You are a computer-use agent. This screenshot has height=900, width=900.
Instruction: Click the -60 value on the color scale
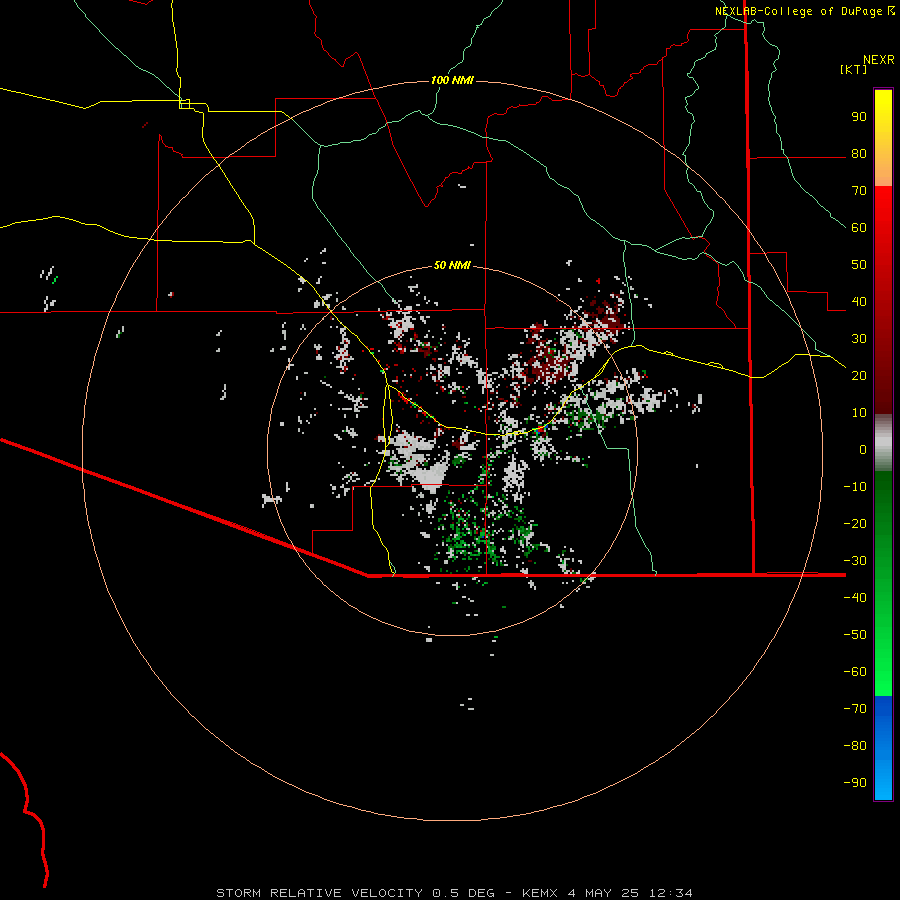coord(855,672)
